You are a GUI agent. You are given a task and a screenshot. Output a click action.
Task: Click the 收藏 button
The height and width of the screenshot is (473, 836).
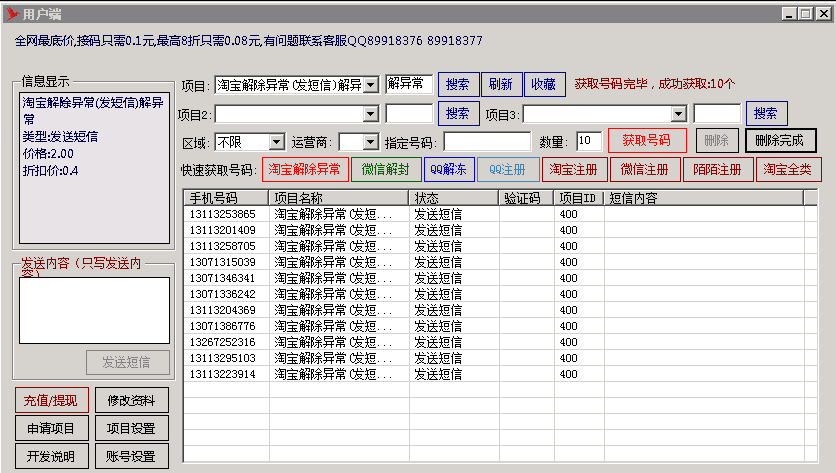pyautogui.click(x=545, y=84)
